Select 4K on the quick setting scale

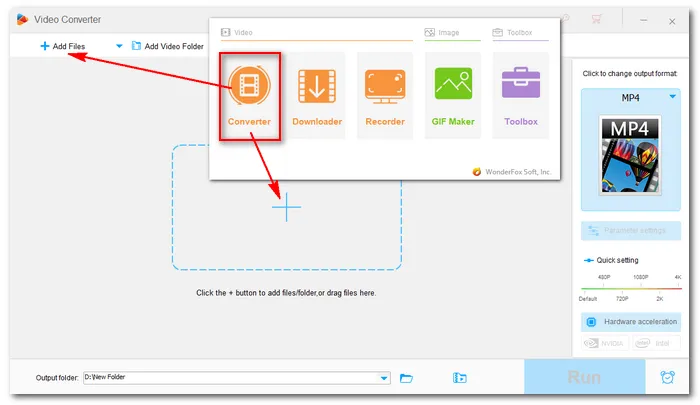point(678,277)
